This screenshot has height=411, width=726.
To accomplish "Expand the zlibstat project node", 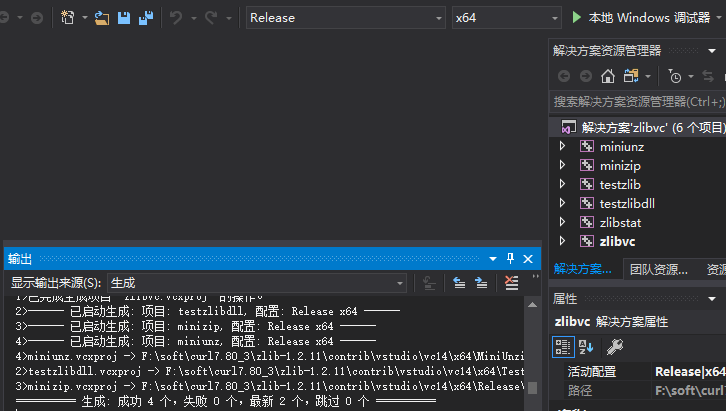I will pyautogui.click(x=562, y=222).
